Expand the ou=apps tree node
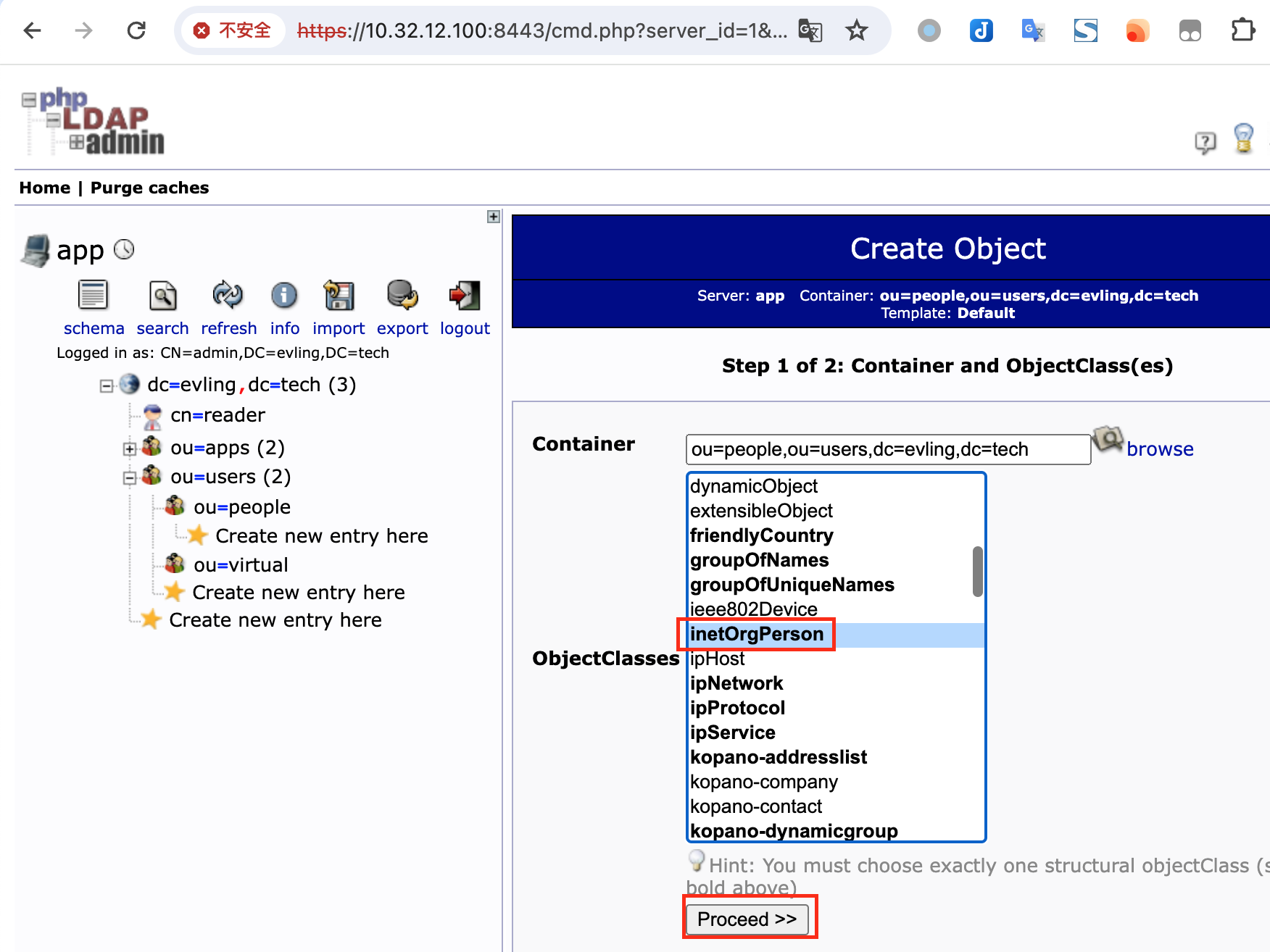 coord(130,448)
